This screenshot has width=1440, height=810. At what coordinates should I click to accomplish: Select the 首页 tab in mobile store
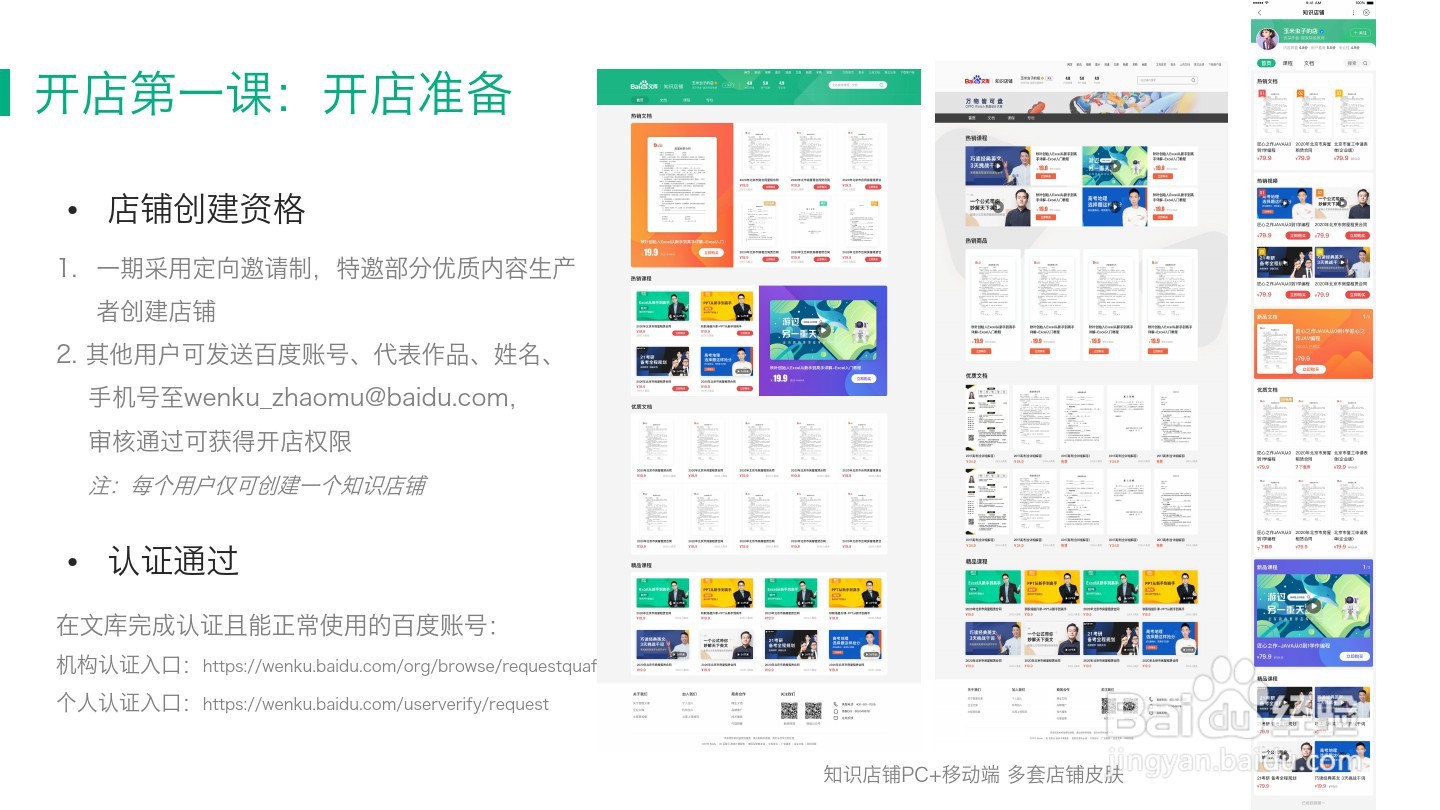[1266, 63]
